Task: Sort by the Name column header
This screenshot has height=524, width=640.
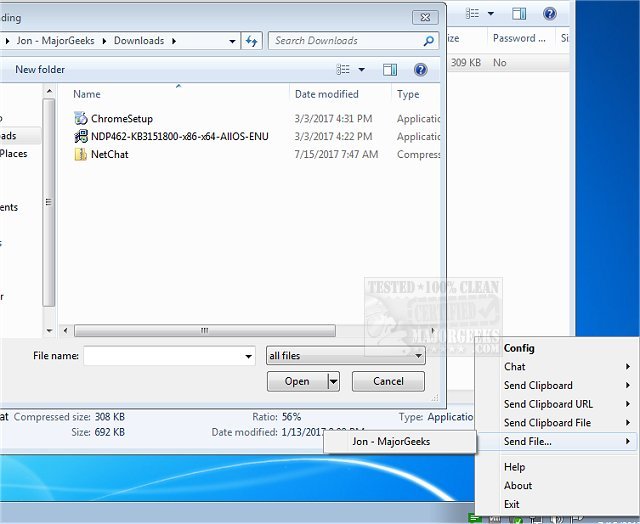Action: click(87, 94)
